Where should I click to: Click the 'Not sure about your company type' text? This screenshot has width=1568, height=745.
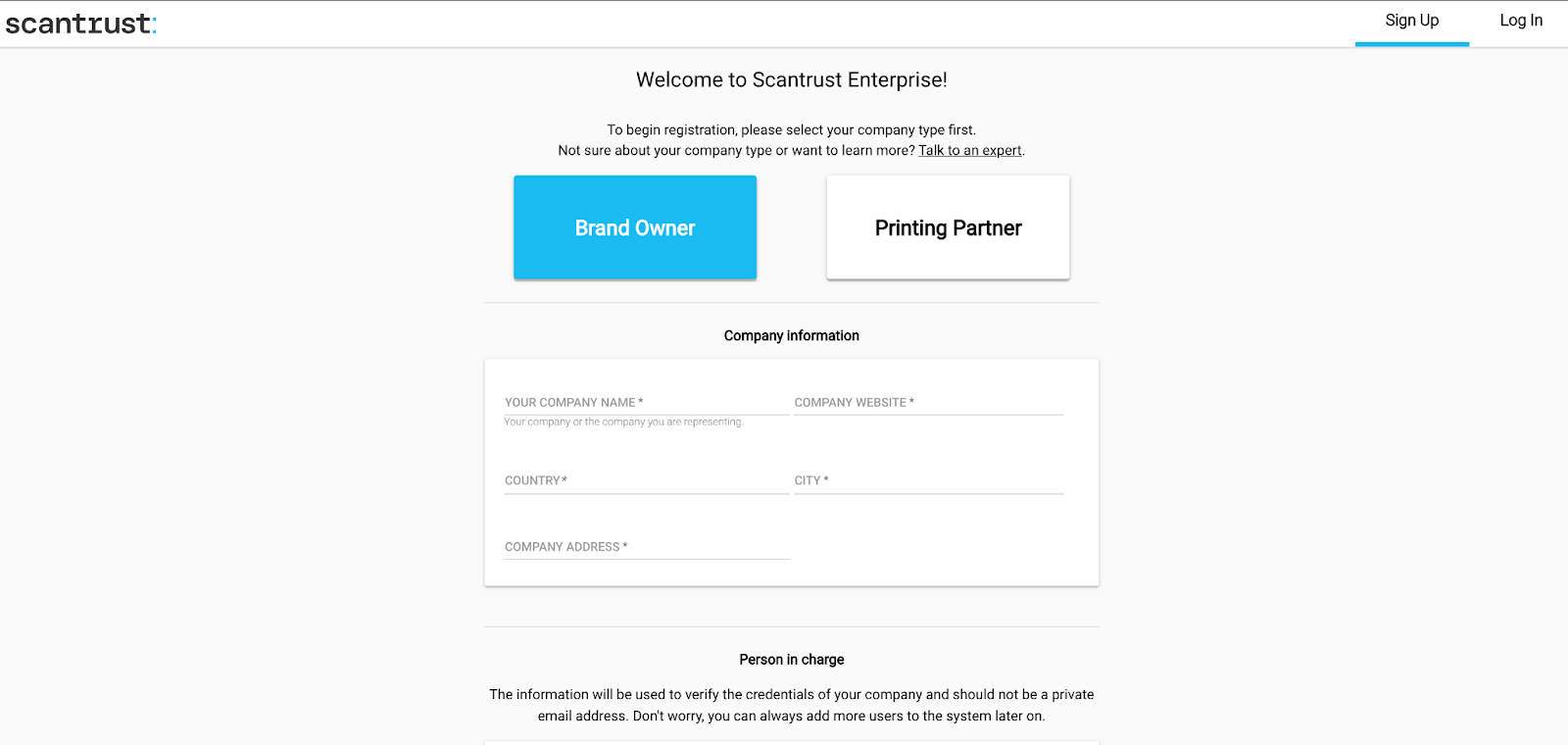[736, 150]
